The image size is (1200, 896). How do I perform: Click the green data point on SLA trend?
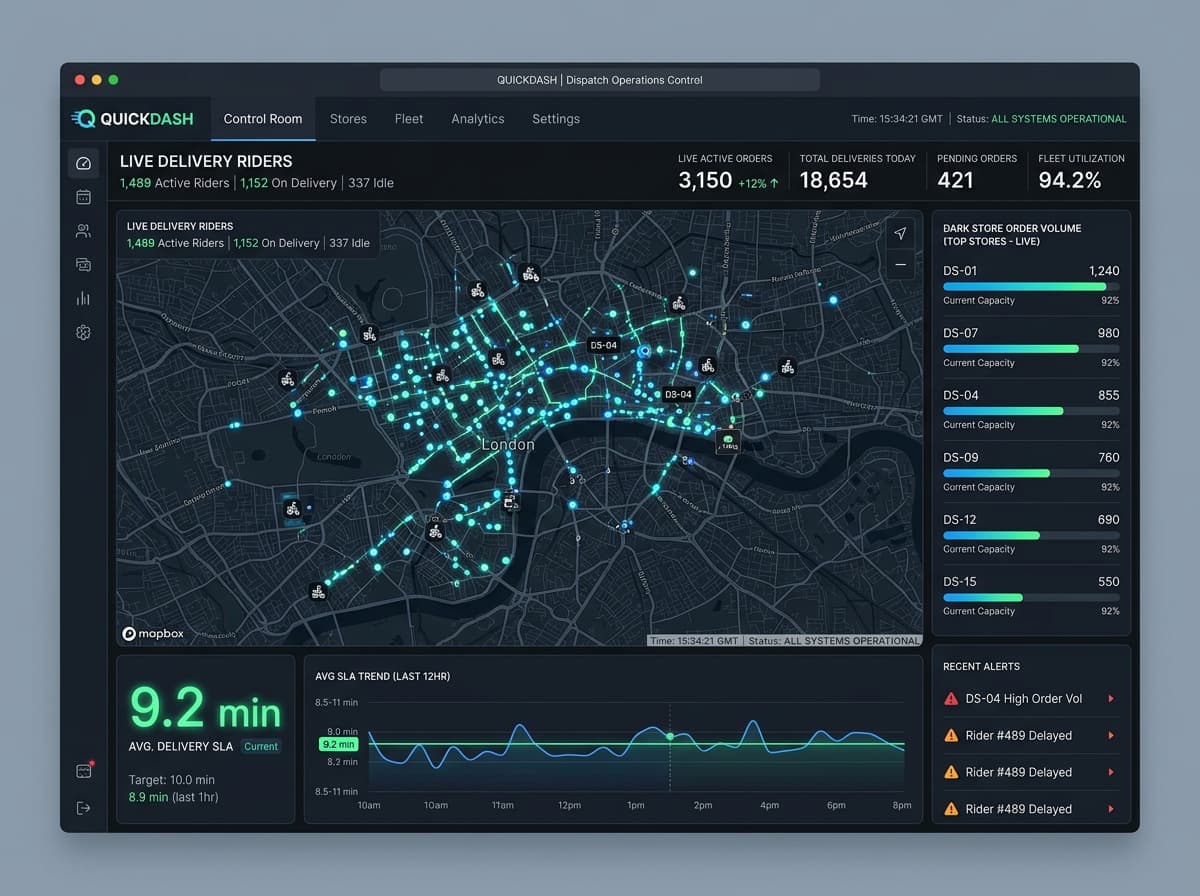tap(670, 736)
